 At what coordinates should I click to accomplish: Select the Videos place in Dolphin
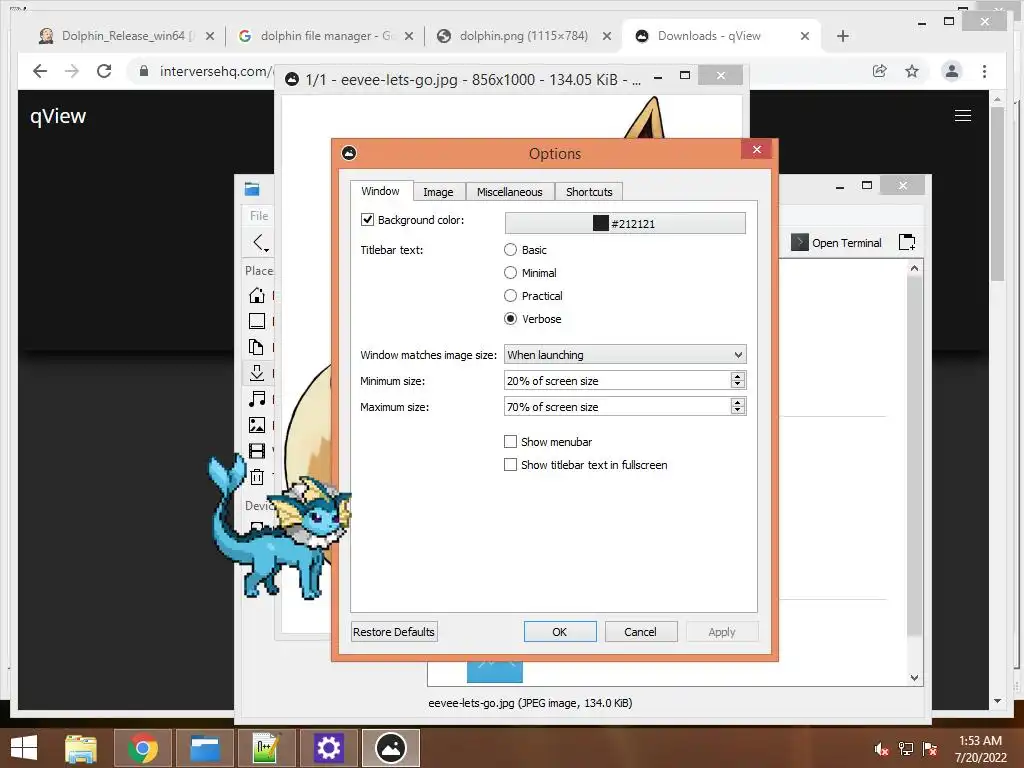(x=257, y=451)
